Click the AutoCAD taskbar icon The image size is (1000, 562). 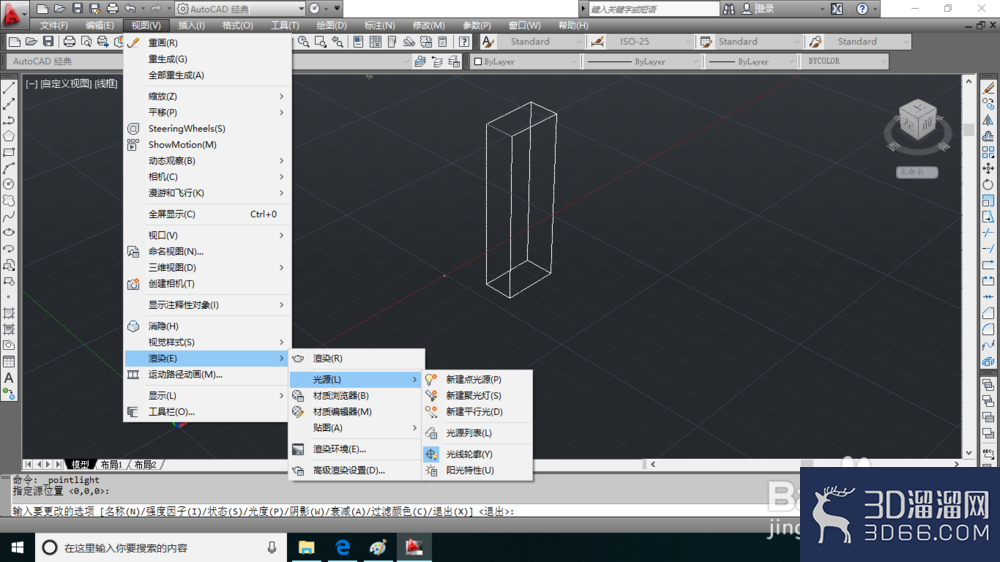pyautogui.click(x=414, y=547)
